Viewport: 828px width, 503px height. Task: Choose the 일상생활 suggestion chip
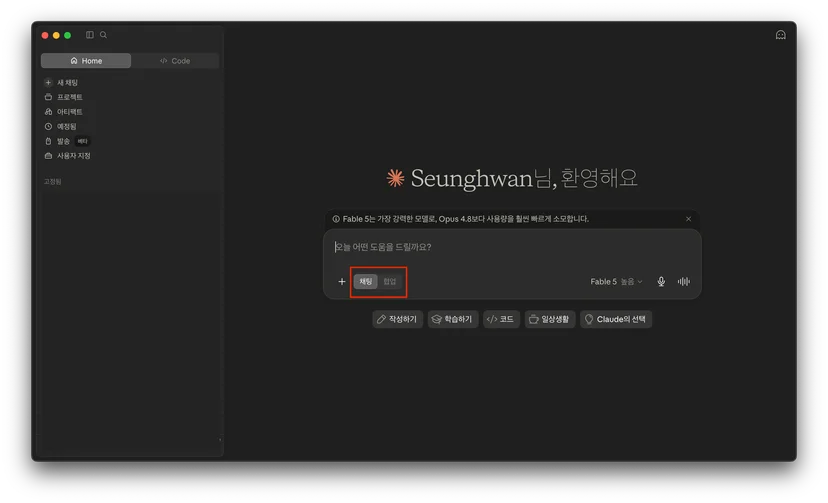[549, 319]
